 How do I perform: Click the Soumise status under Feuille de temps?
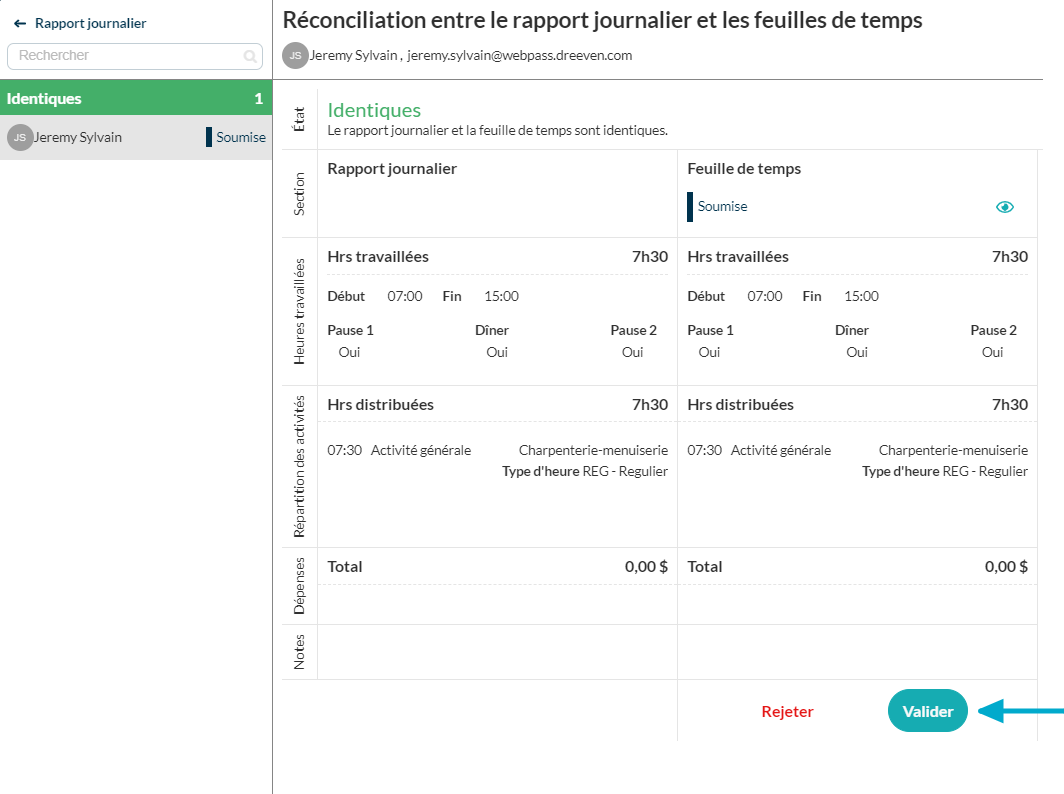point(722,207)
